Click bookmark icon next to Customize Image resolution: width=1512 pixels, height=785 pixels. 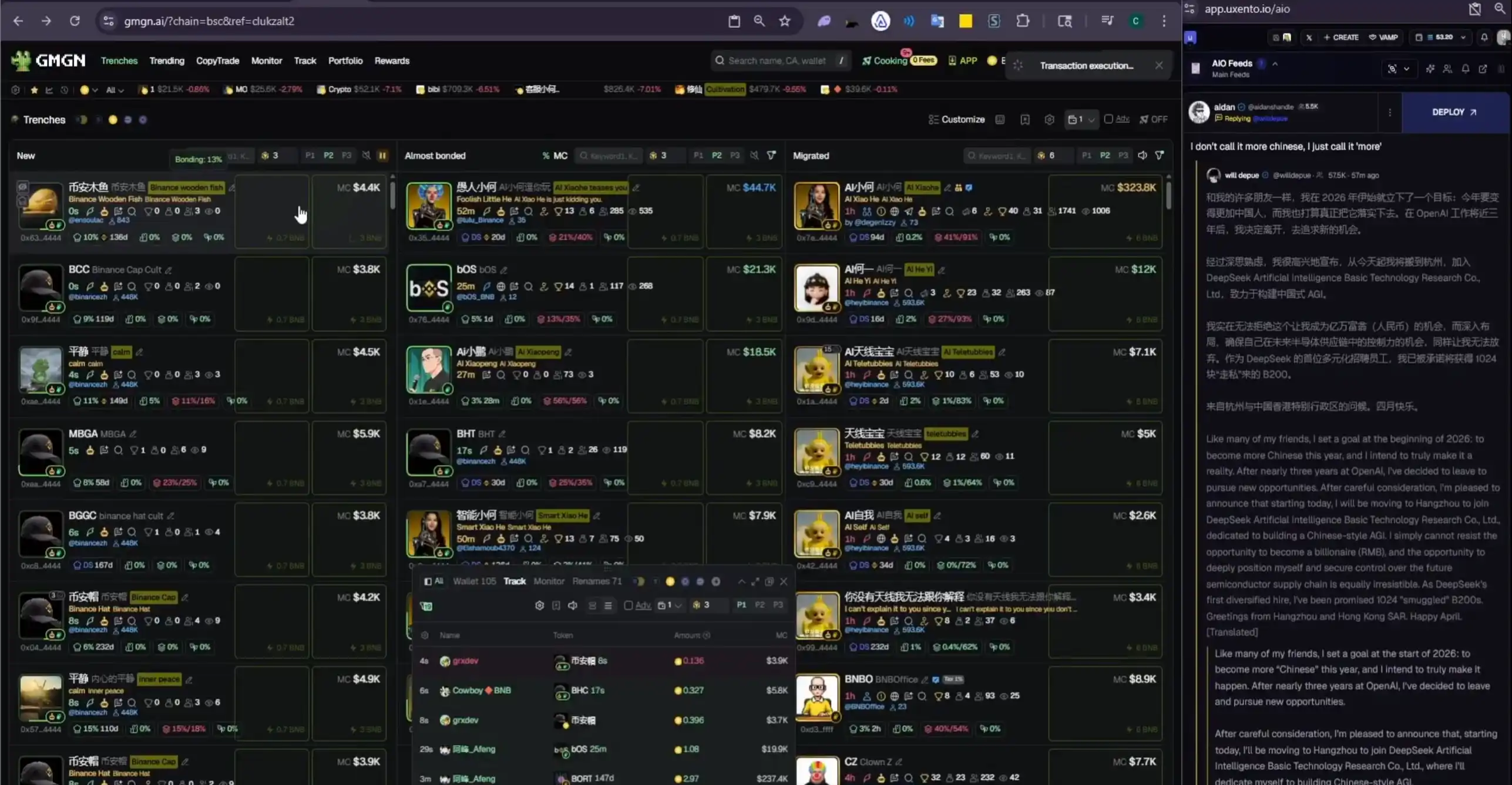pos(1024,120)
